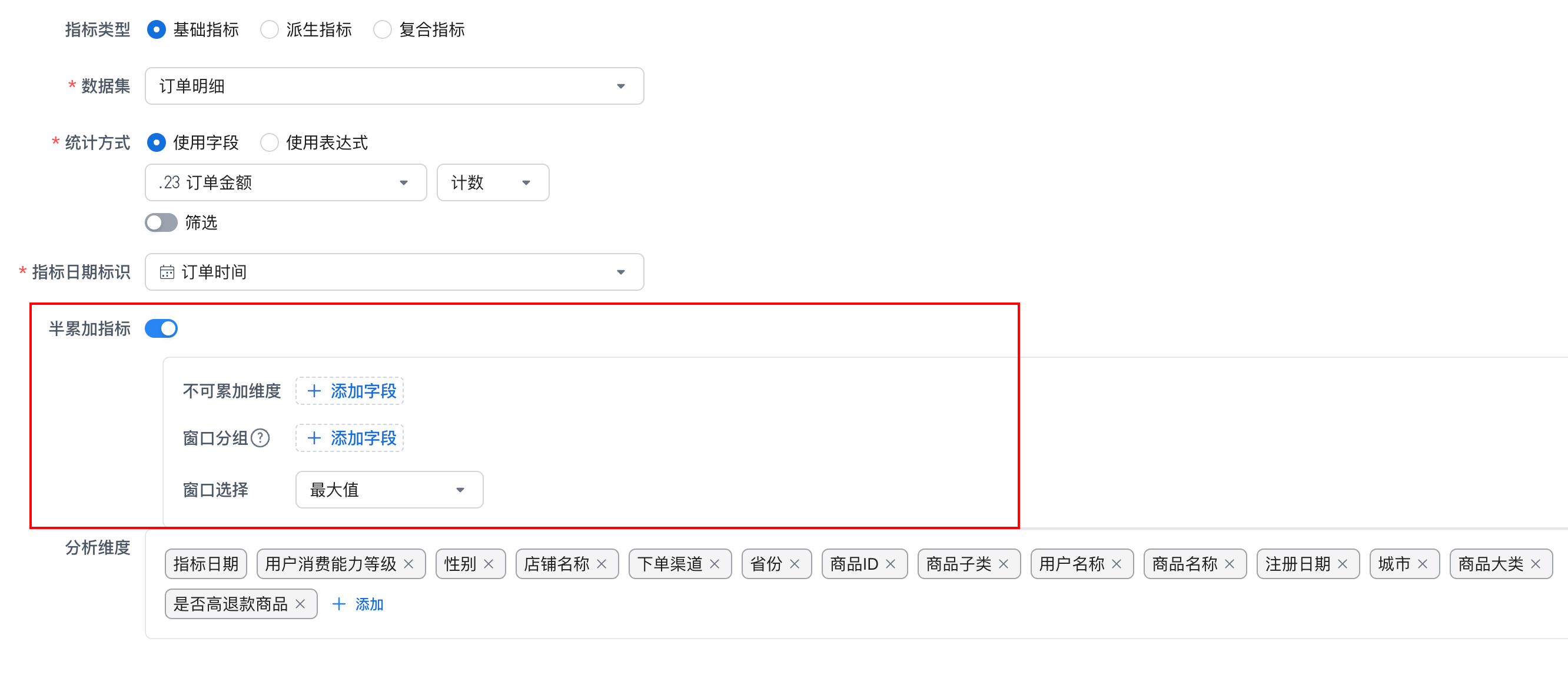Remove the 用户消费能力等级 dimension tag
The width and height of the screenshot is (1568, 678).
(x=409, y=564)
